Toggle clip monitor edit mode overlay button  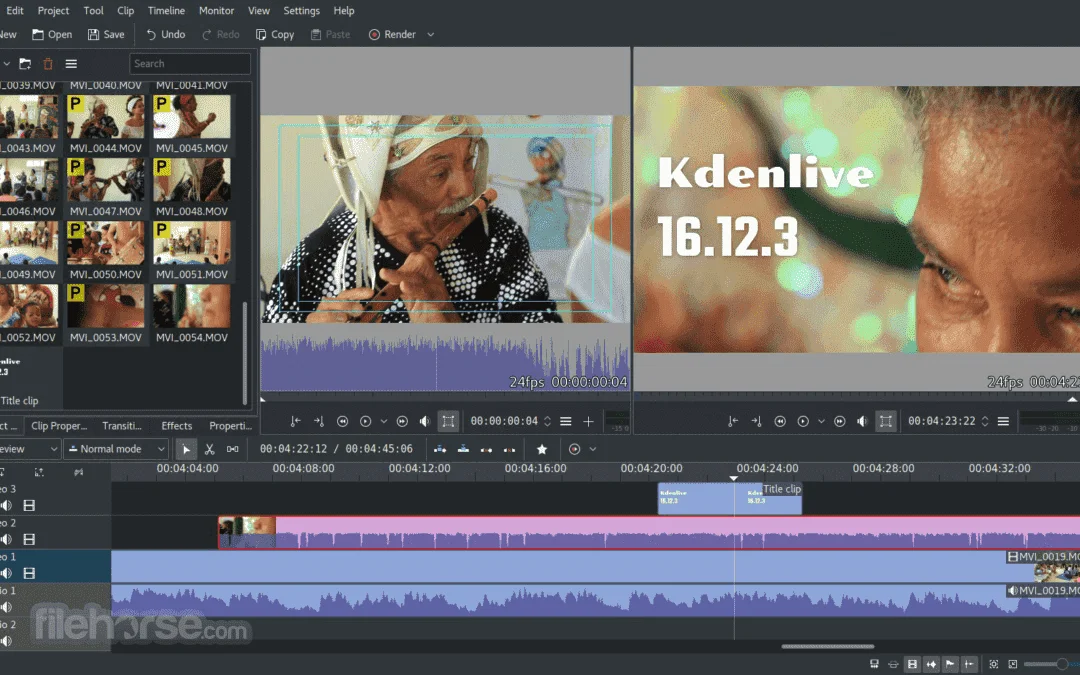click(448, 421)
